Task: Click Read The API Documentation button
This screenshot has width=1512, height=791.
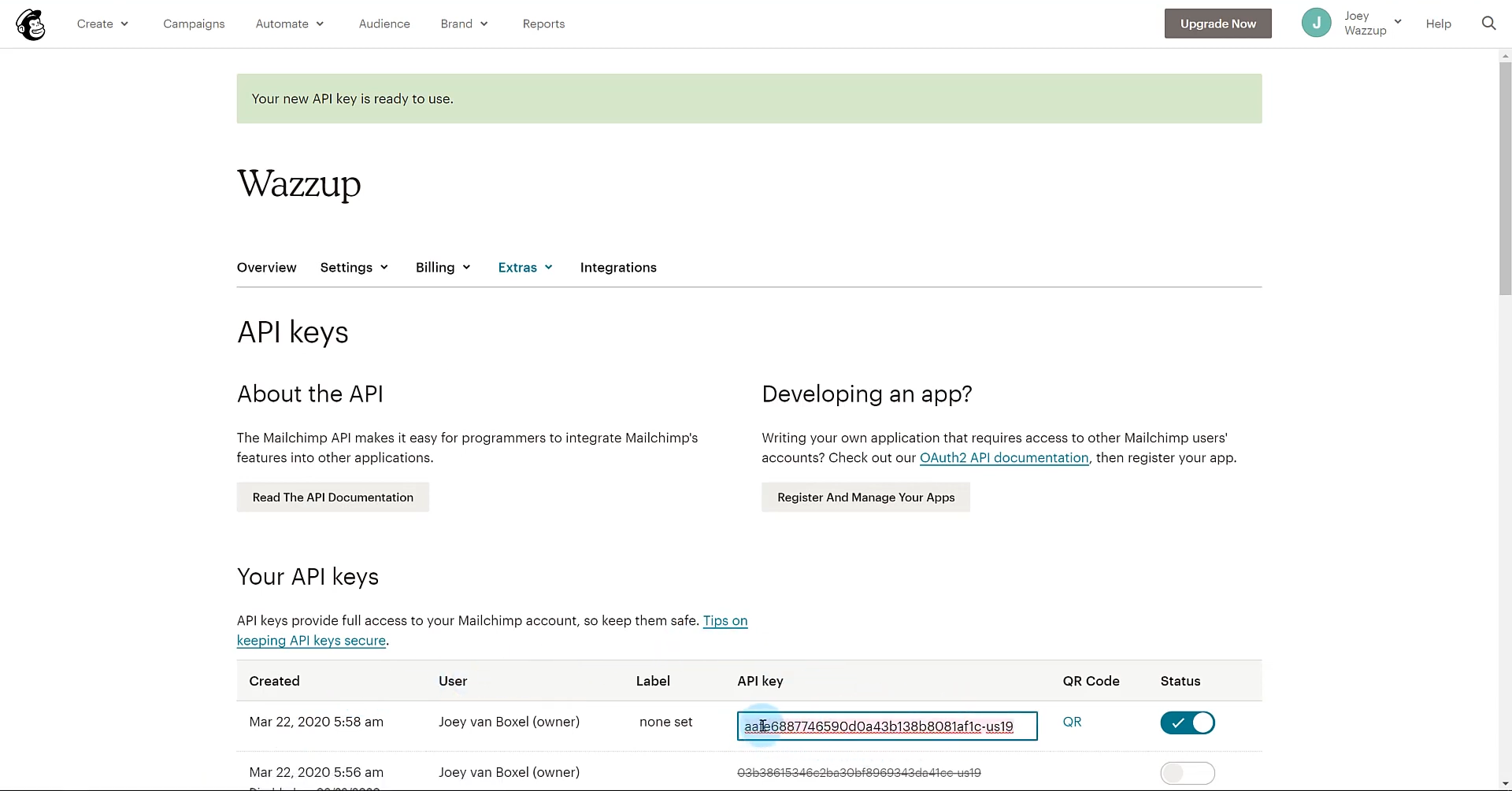Action: (x=332, y=497)
